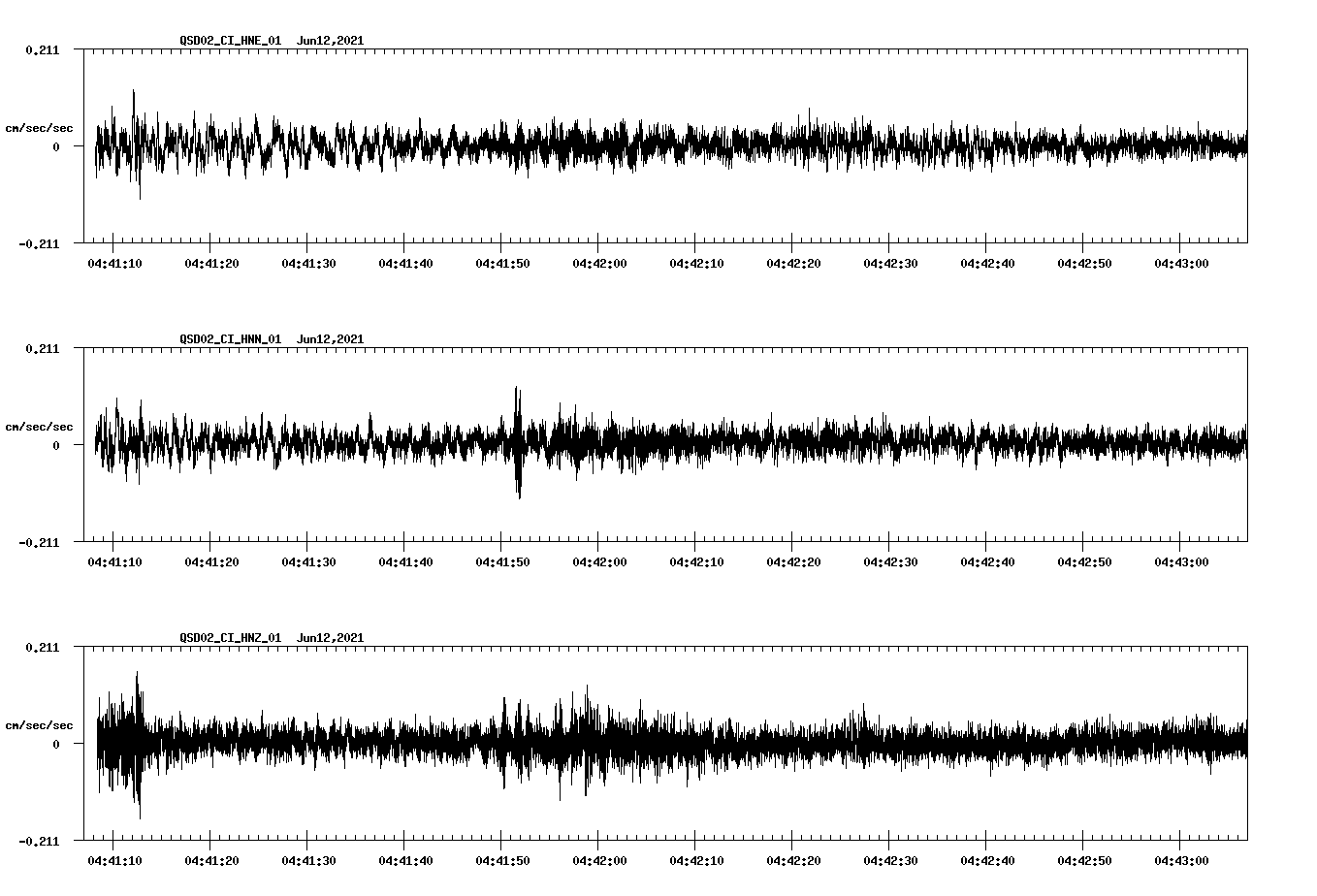This screenshot has width=1317, height=896.
Task: Click the Jun12,2021 date on HNN plot
Action: [331, 339]
